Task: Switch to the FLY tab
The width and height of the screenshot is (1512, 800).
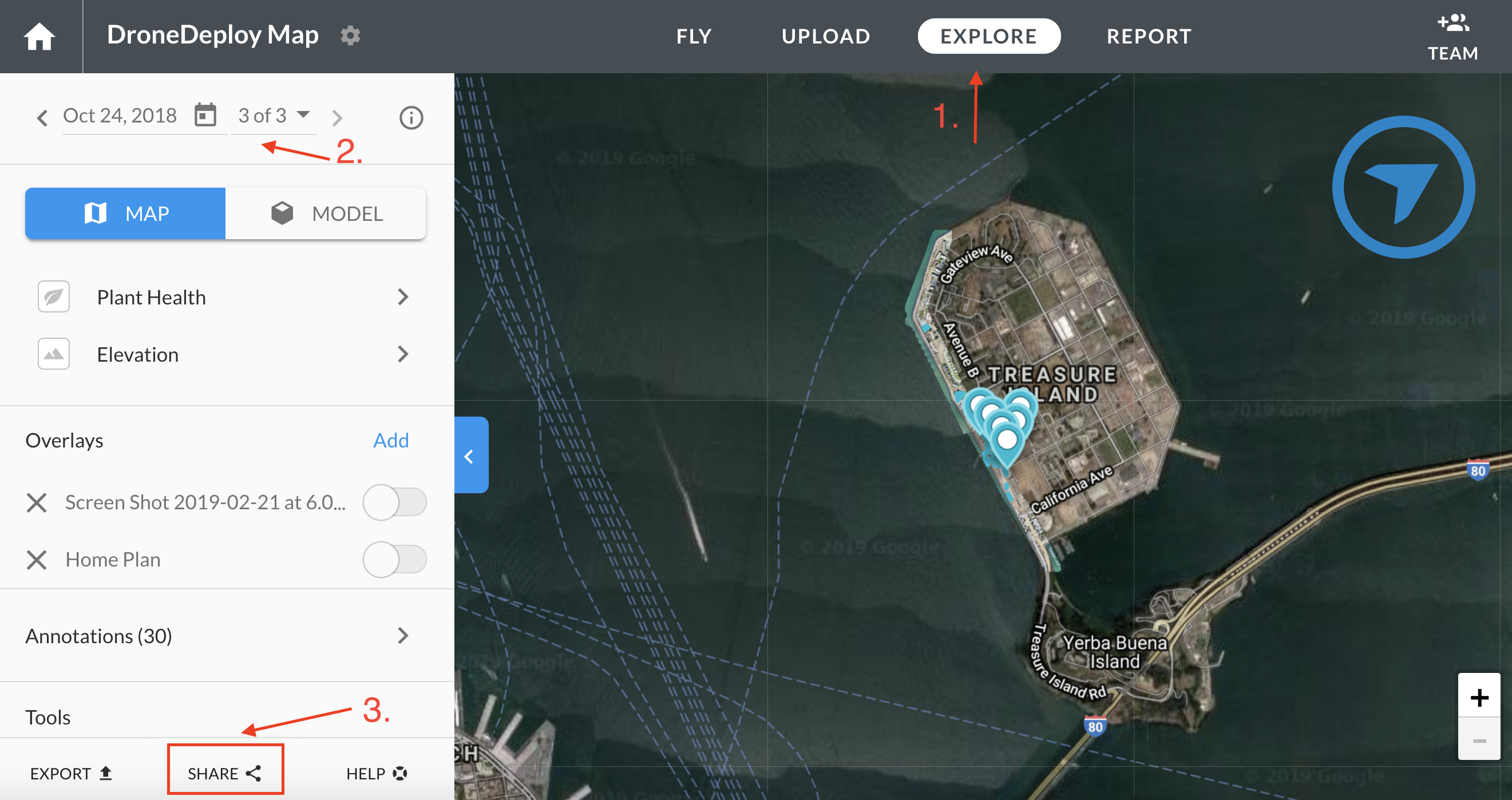Action: tap(694, 37)
